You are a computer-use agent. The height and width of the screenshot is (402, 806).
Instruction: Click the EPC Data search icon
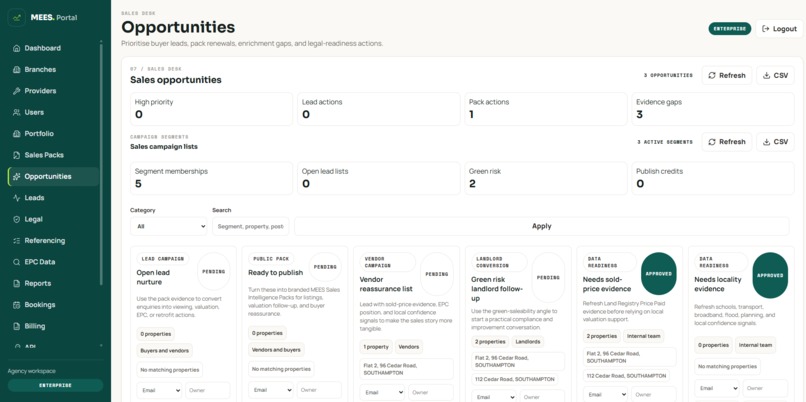(x=16, y=262)
